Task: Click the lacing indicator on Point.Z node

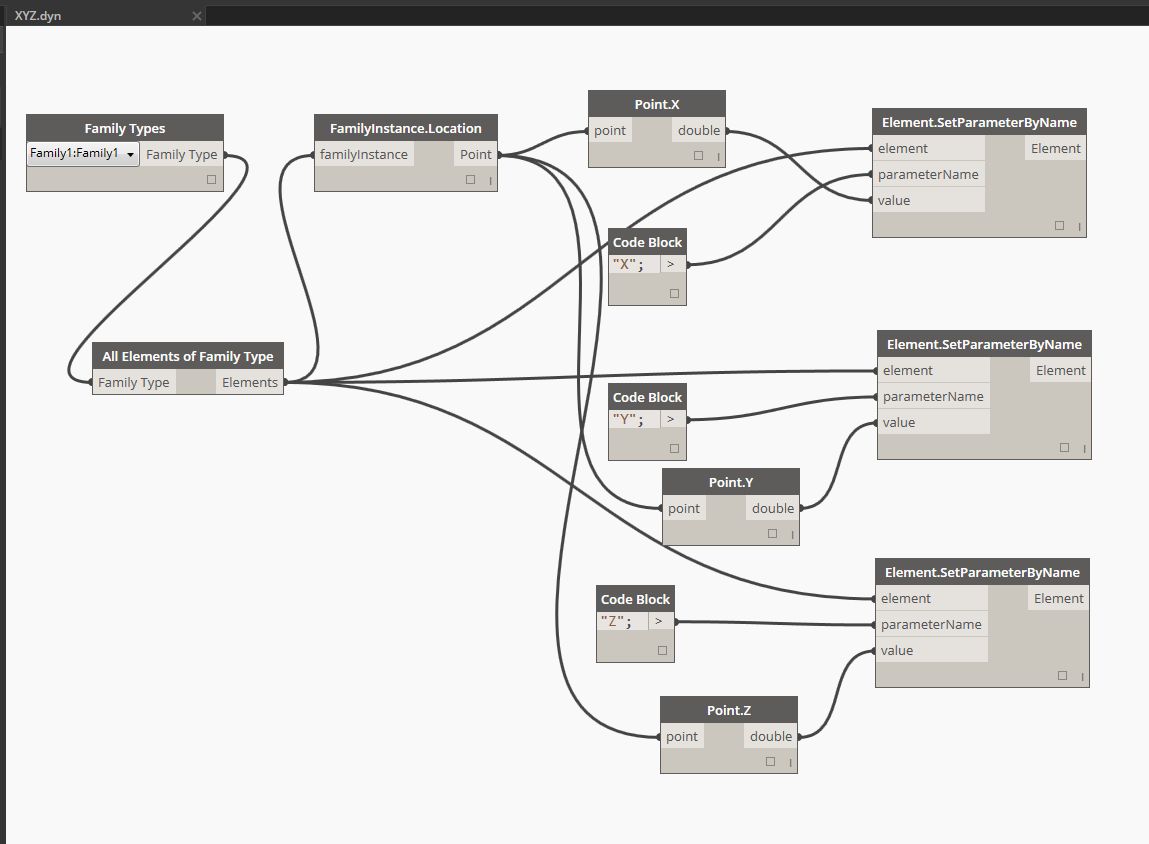Action: 791,763
